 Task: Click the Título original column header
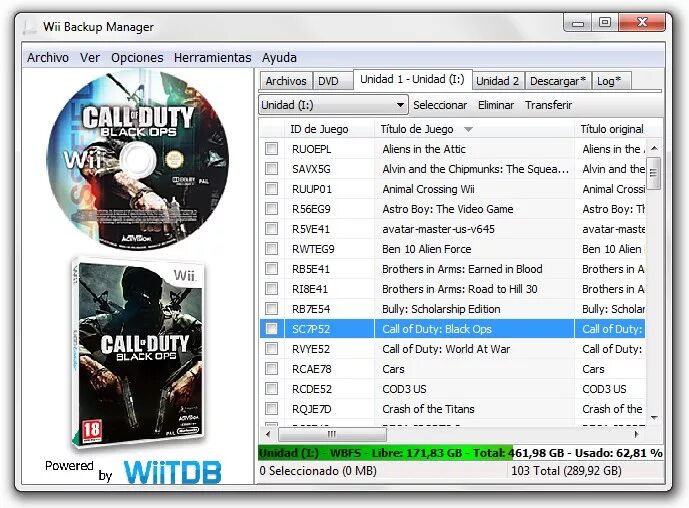point(612,129)
